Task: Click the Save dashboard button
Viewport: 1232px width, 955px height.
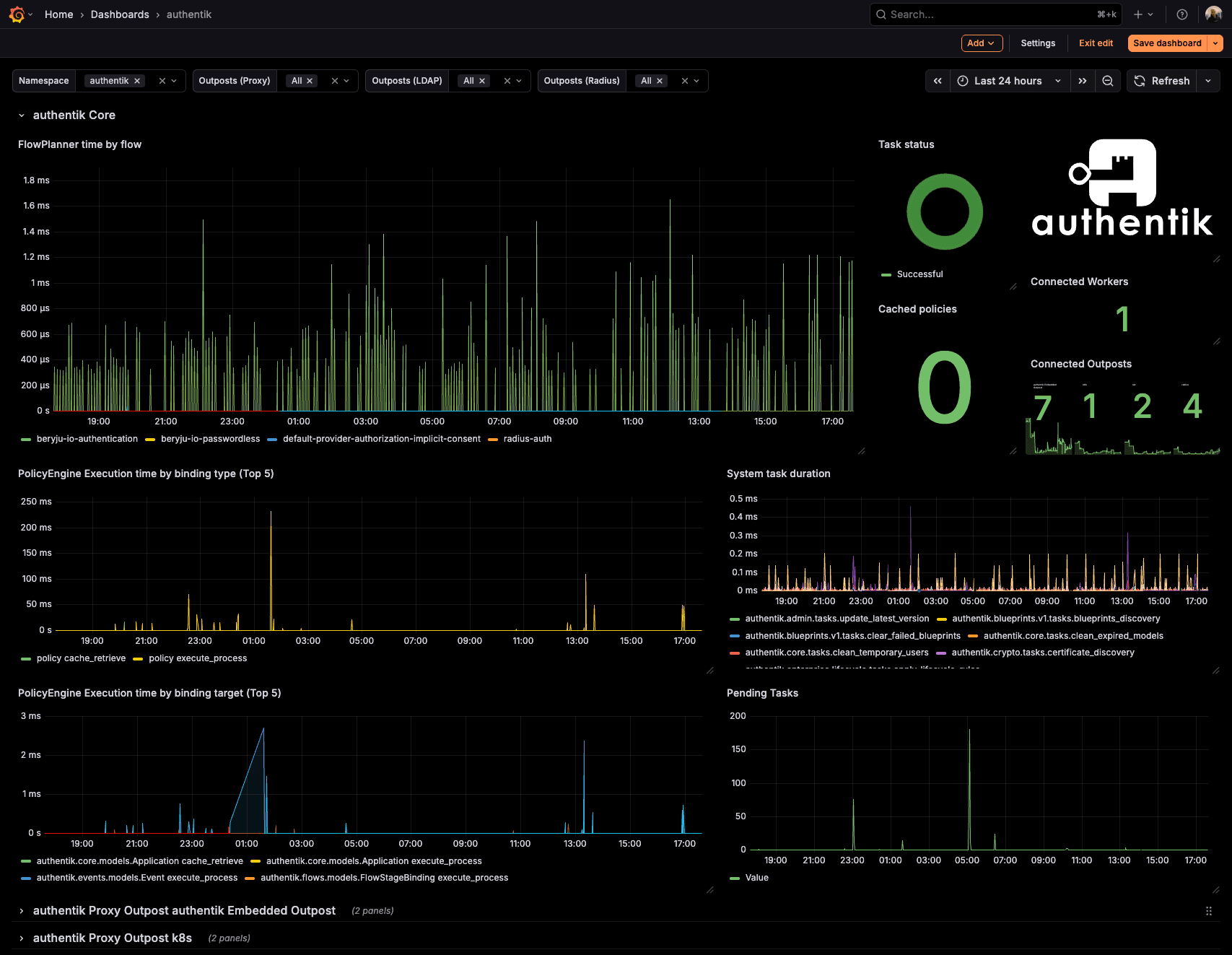Action: click(x=1166, y=43)
